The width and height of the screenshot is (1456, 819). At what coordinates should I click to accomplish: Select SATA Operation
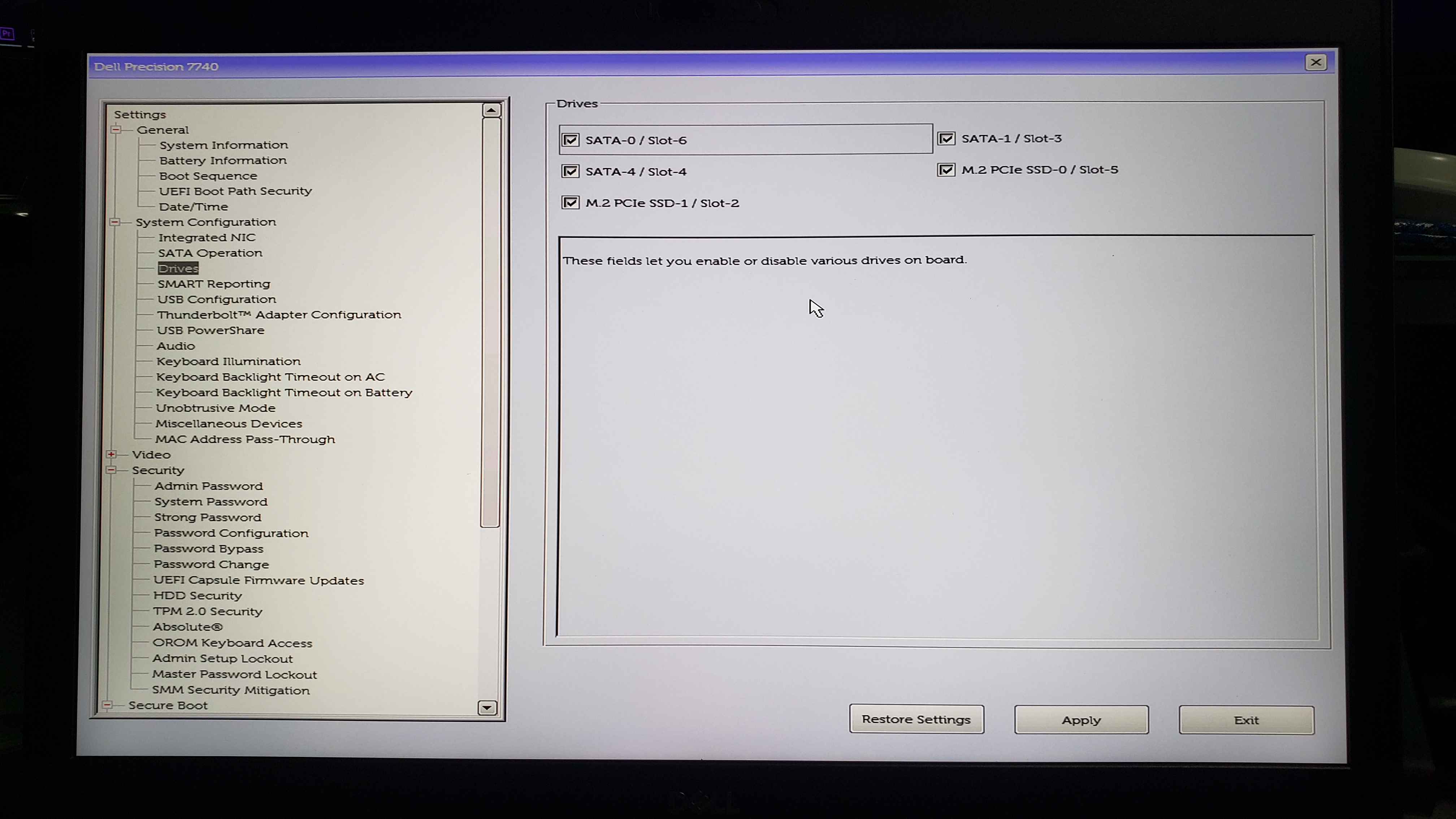[210, 253]
